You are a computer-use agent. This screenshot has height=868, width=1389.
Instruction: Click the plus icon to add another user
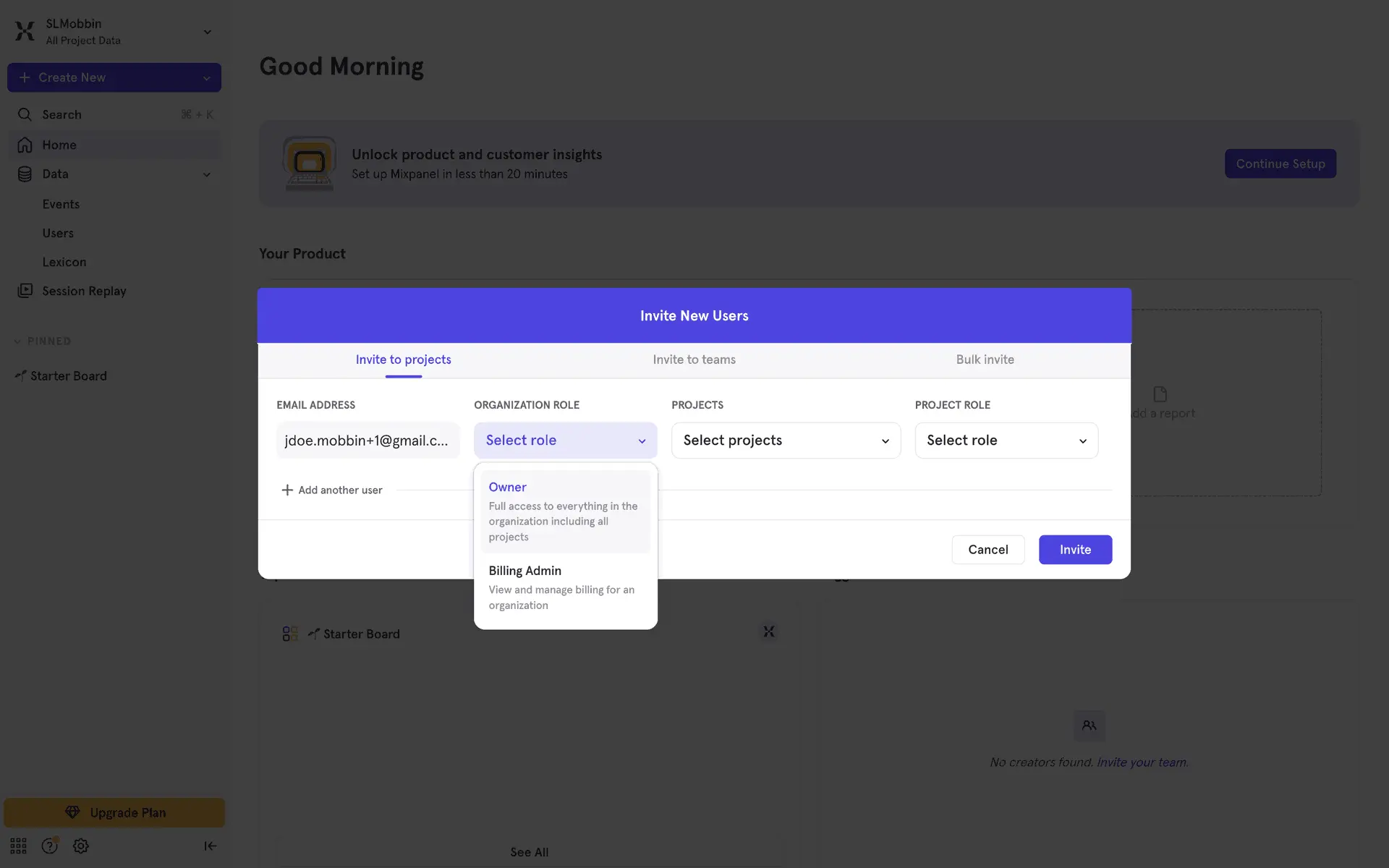tap(287, 490)
